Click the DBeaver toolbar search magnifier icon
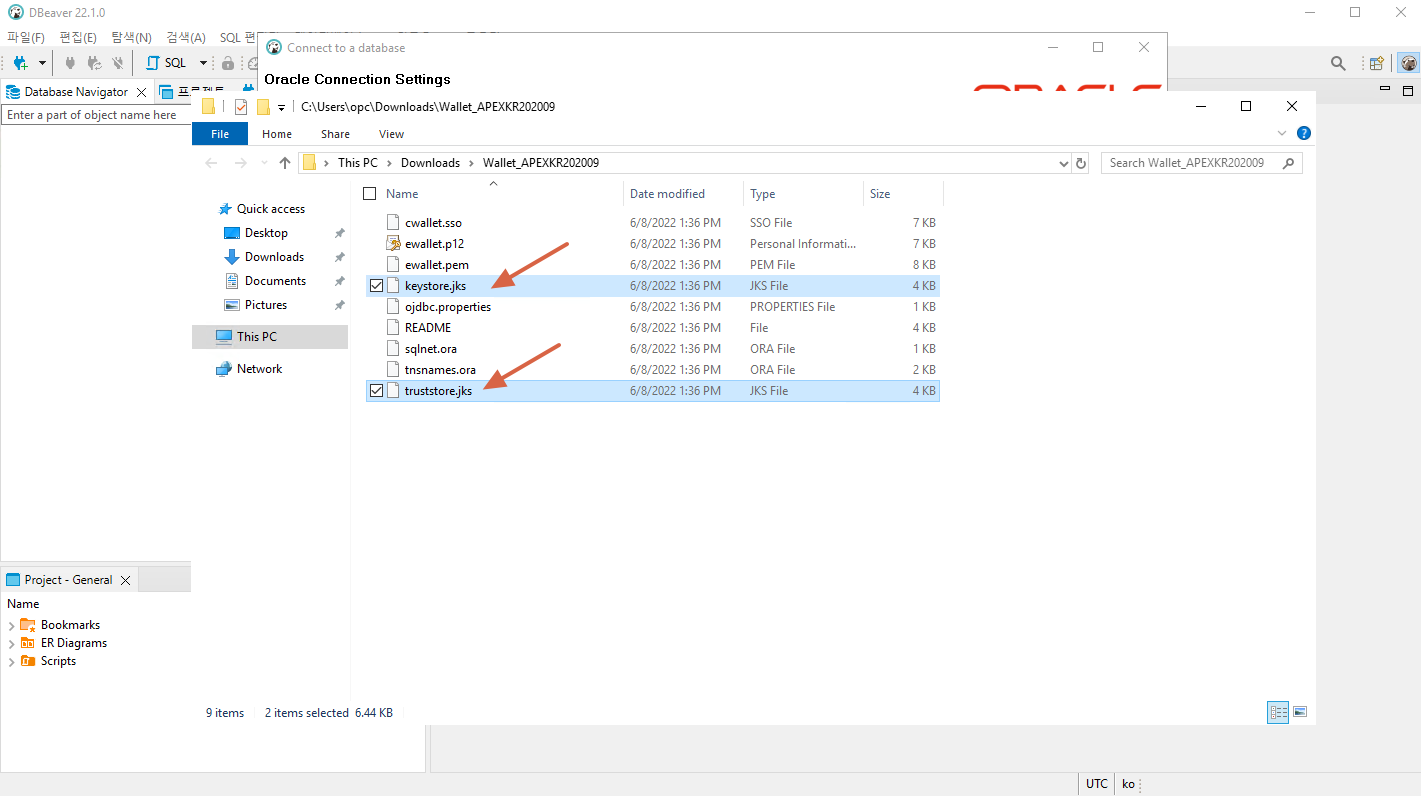The width and height of the screenshot is (1421, 796). (x=1338, y=63)
